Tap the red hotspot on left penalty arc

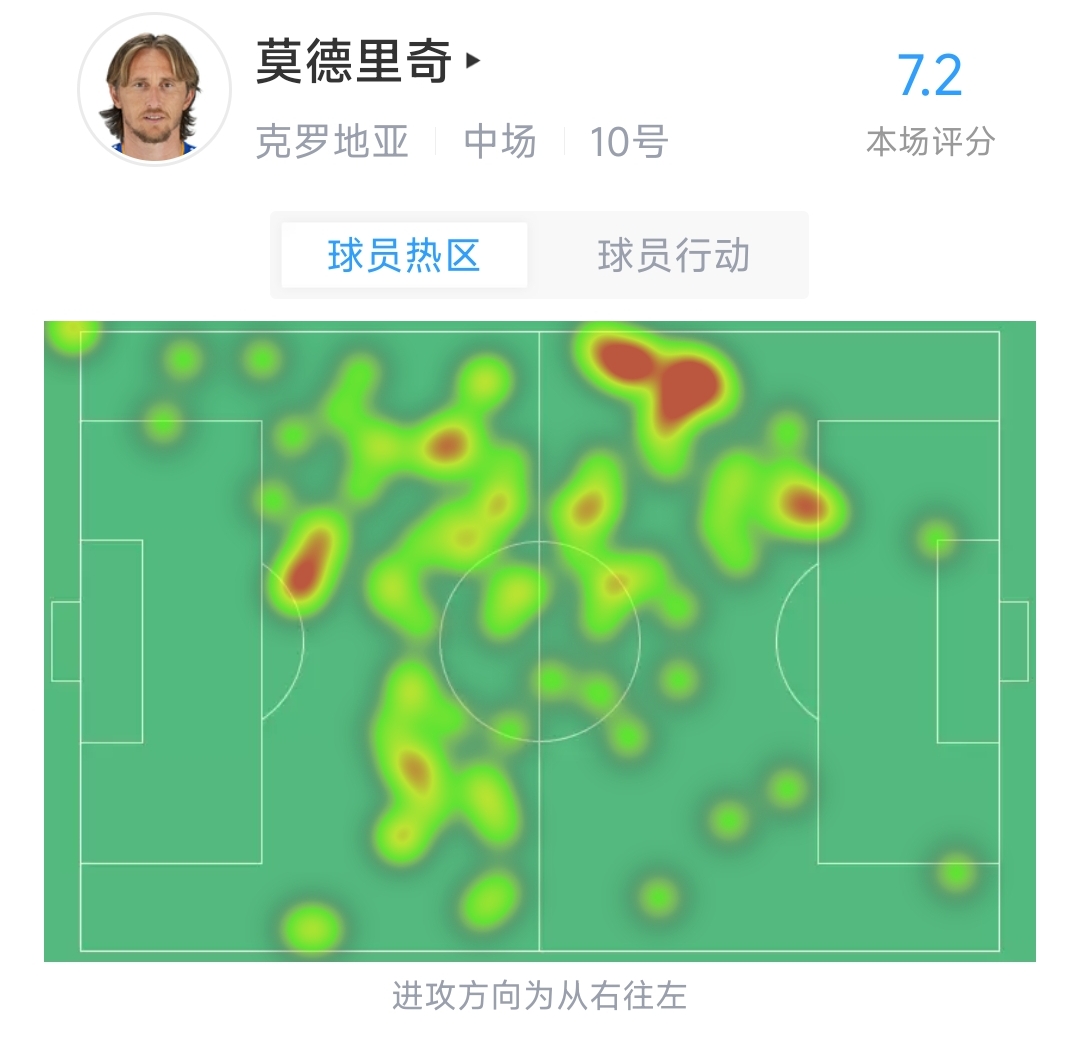[x=309, y=561]
